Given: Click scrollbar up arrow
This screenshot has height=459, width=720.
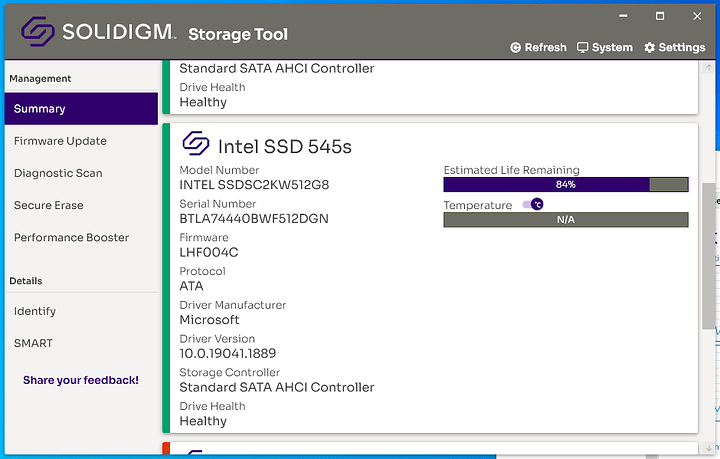Looking at the screenshot, I should 709,67.
